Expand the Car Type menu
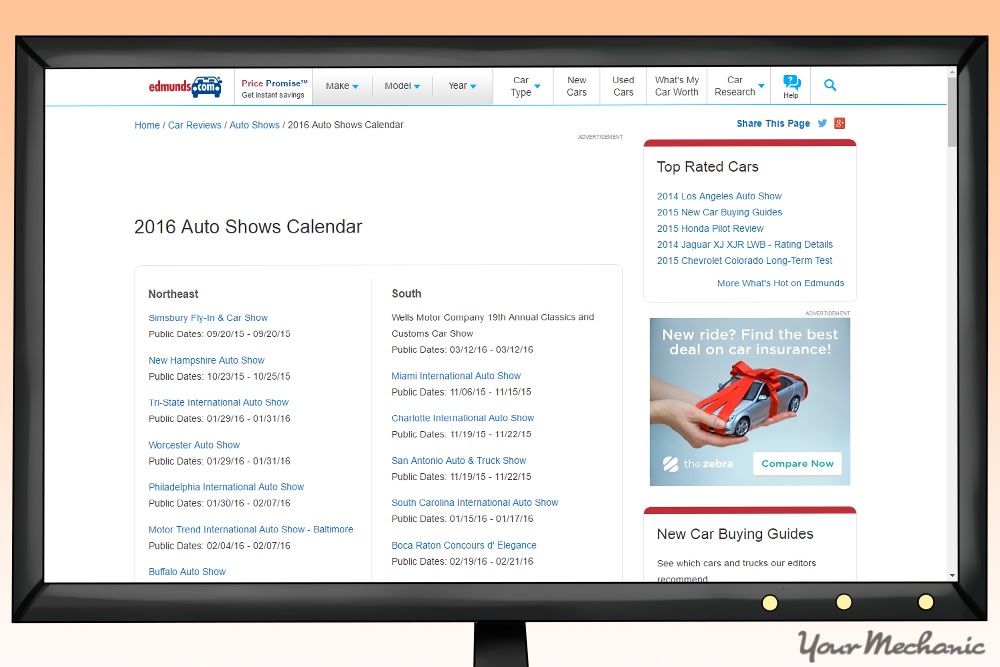1000x667 pixels. pos(525,86)
